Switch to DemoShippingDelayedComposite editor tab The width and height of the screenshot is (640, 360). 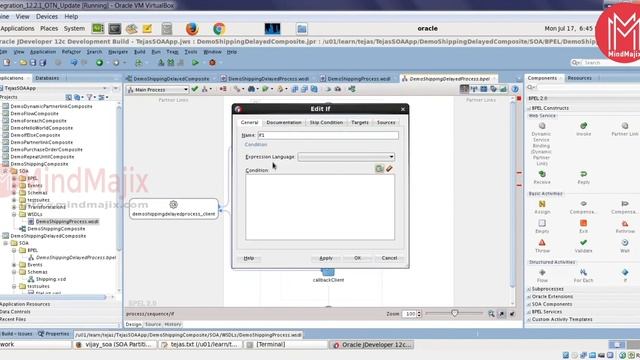tap(171, 78)
